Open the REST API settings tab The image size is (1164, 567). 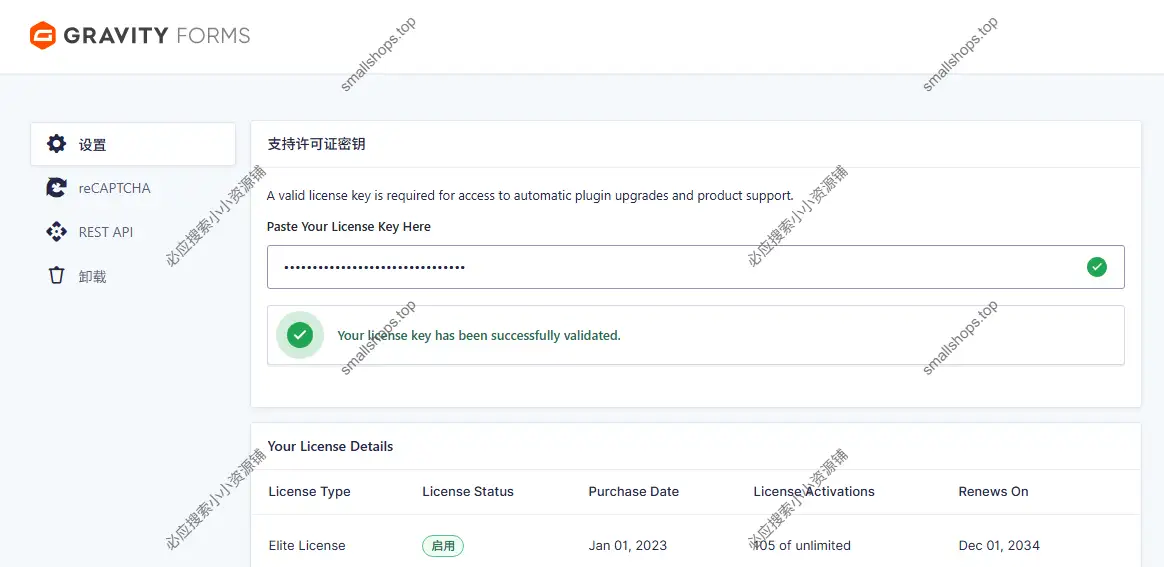[106, 232]
